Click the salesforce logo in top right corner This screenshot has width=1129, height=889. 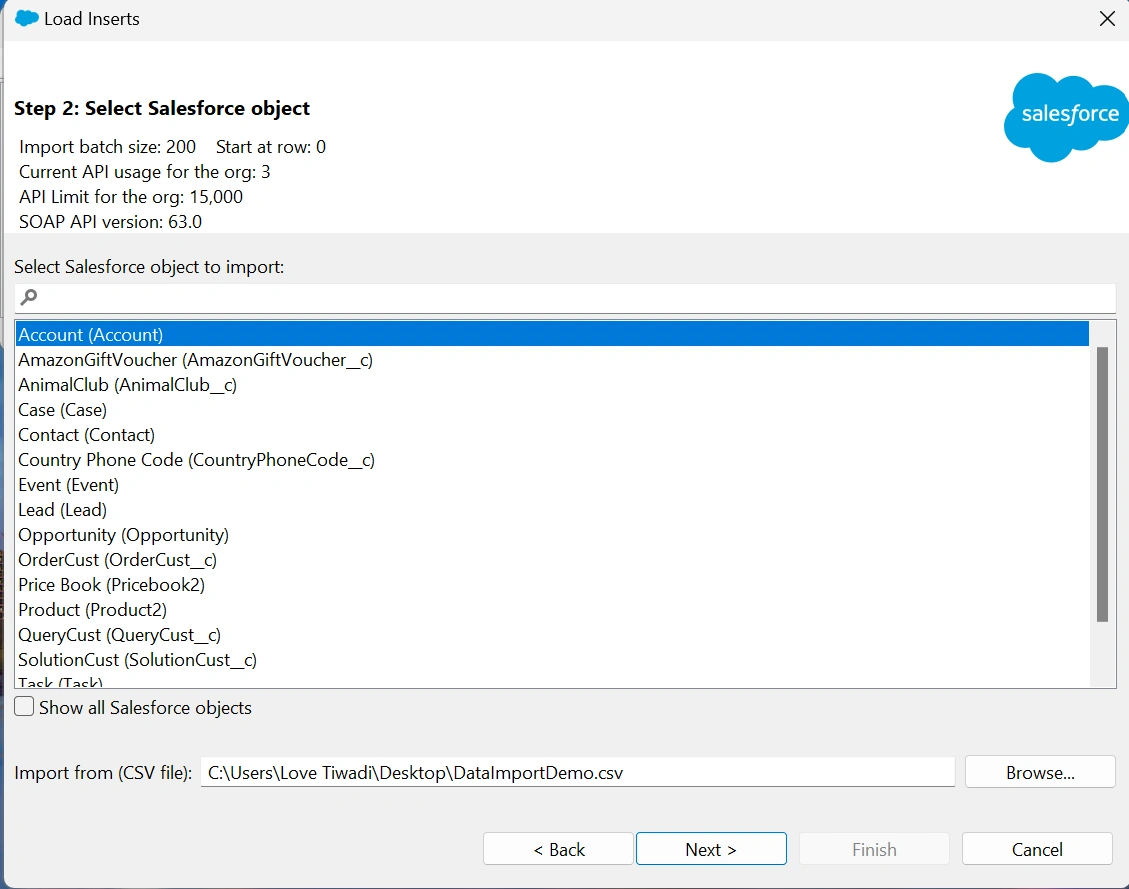1064,115
